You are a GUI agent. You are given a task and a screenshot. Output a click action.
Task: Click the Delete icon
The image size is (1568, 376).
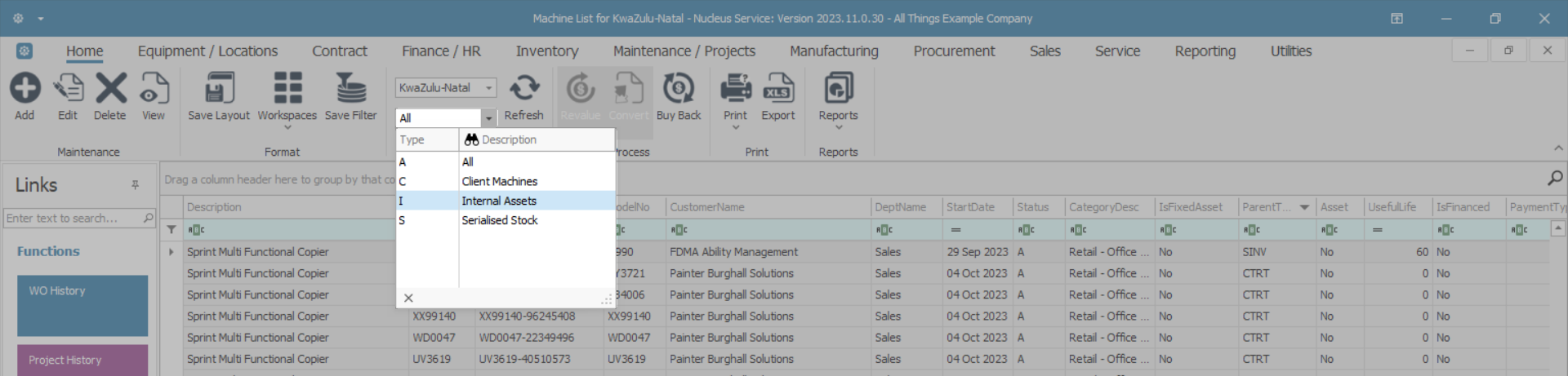(110, 89)
